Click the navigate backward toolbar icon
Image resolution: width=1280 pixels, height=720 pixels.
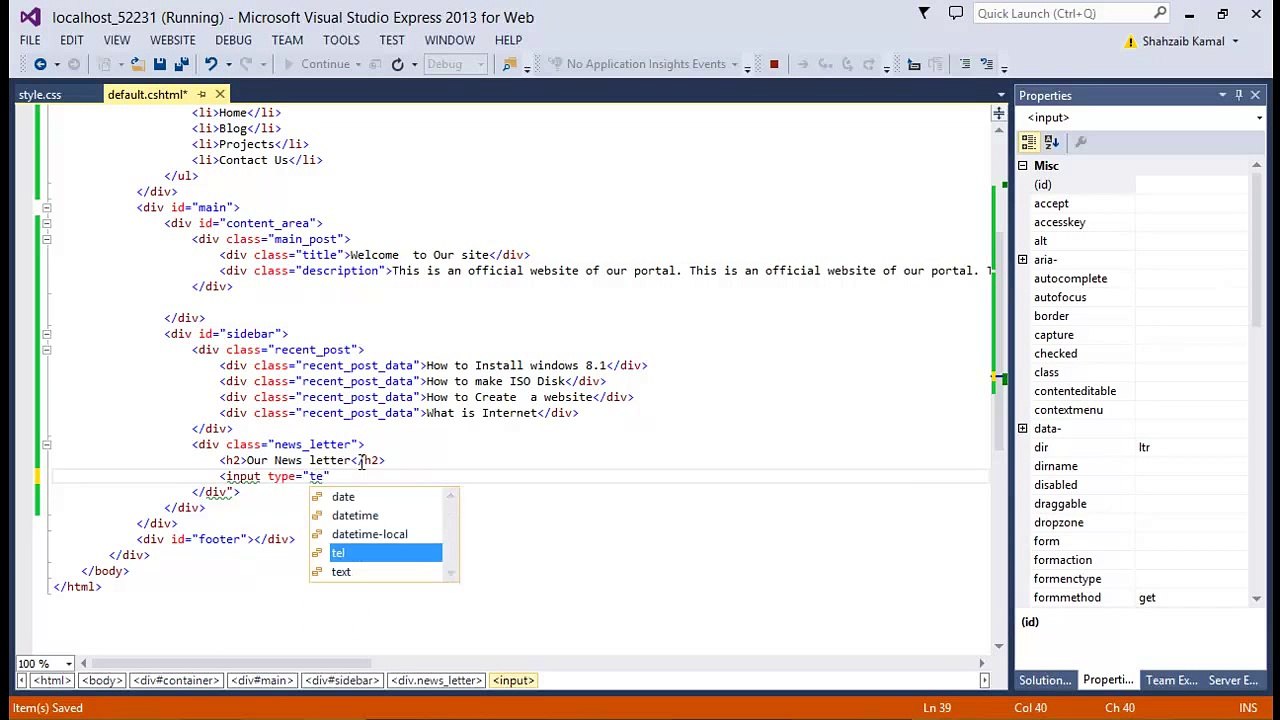click(40, 64)
